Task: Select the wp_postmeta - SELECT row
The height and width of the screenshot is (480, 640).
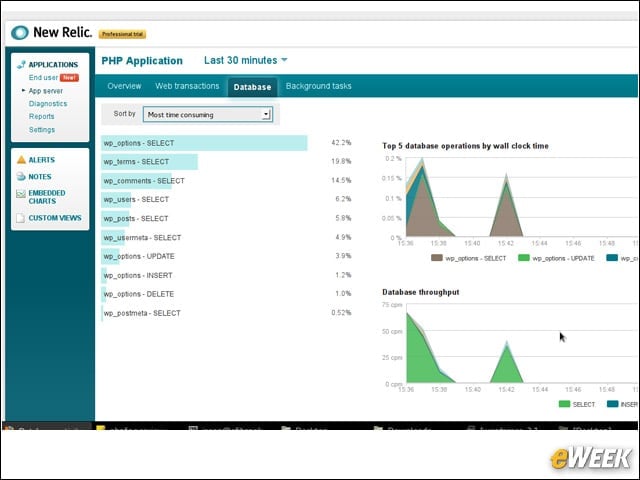Action: pos(226,313)
